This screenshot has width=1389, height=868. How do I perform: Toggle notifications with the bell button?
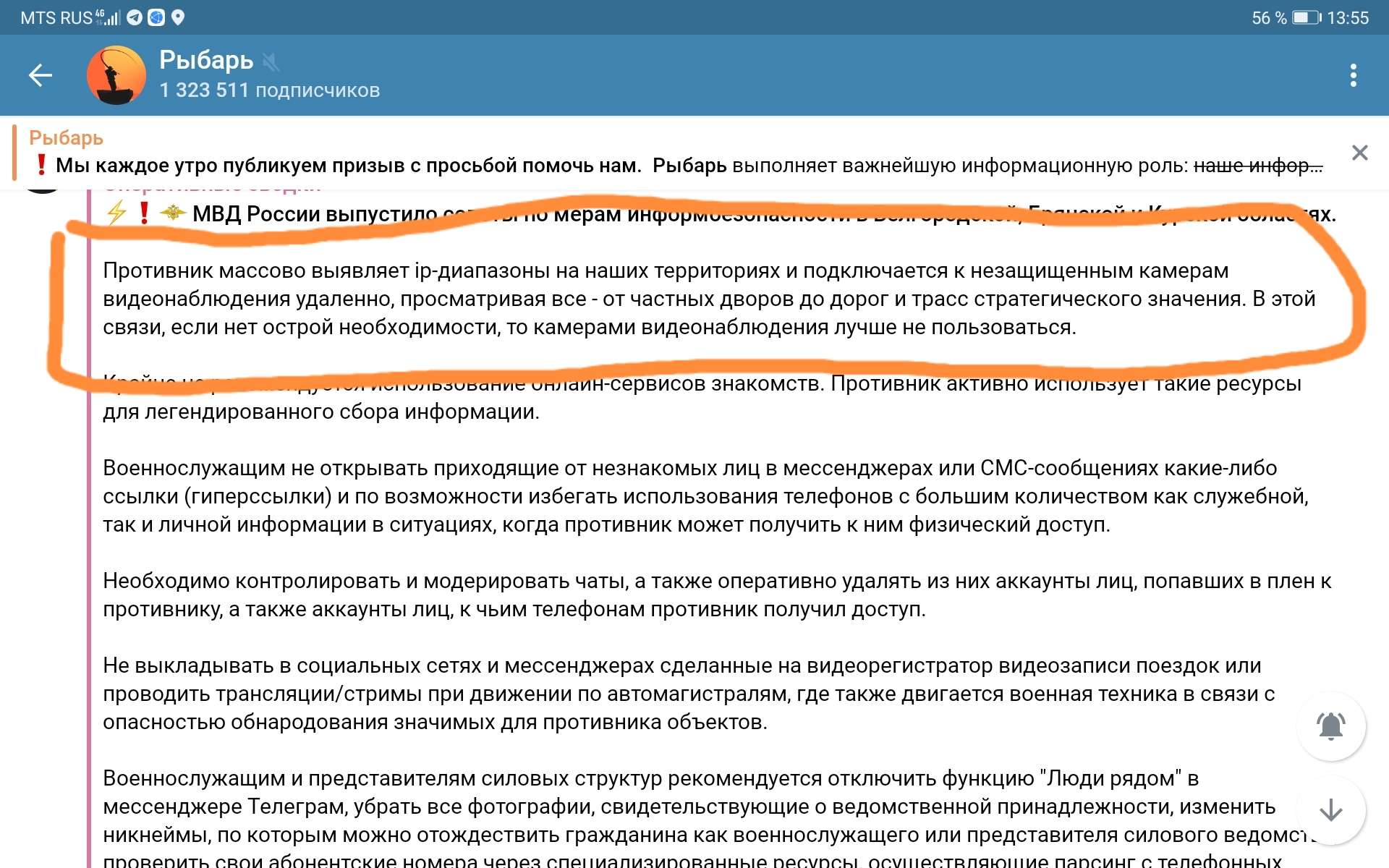pyautogui.click(x=1330, y=726)
